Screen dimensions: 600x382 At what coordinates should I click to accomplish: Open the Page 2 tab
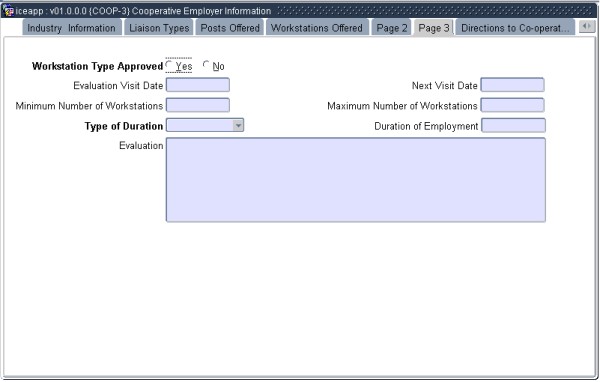click(391, 28)
